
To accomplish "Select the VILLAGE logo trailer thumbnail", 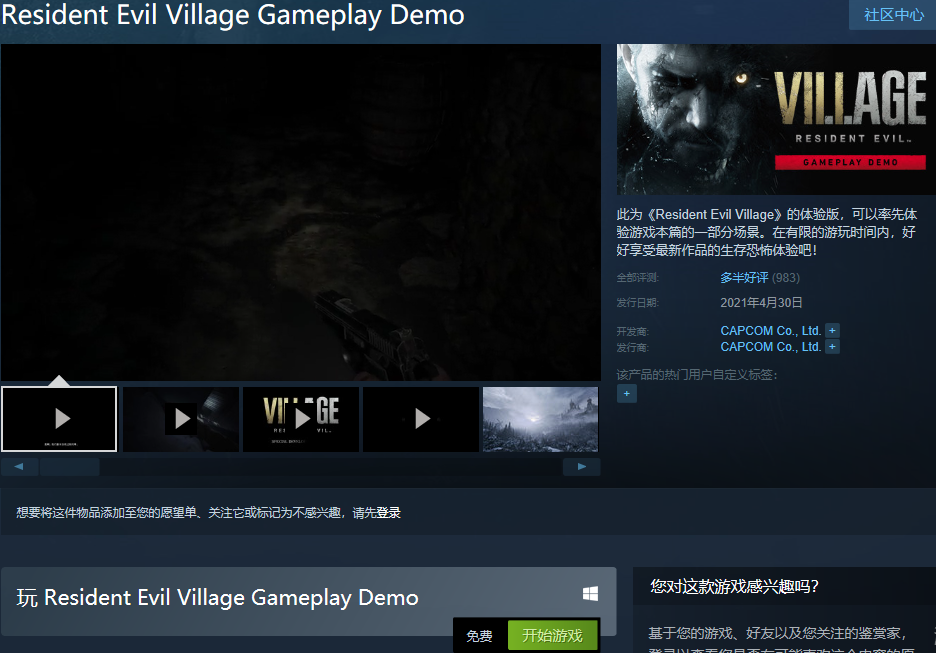I will point(301,419).
